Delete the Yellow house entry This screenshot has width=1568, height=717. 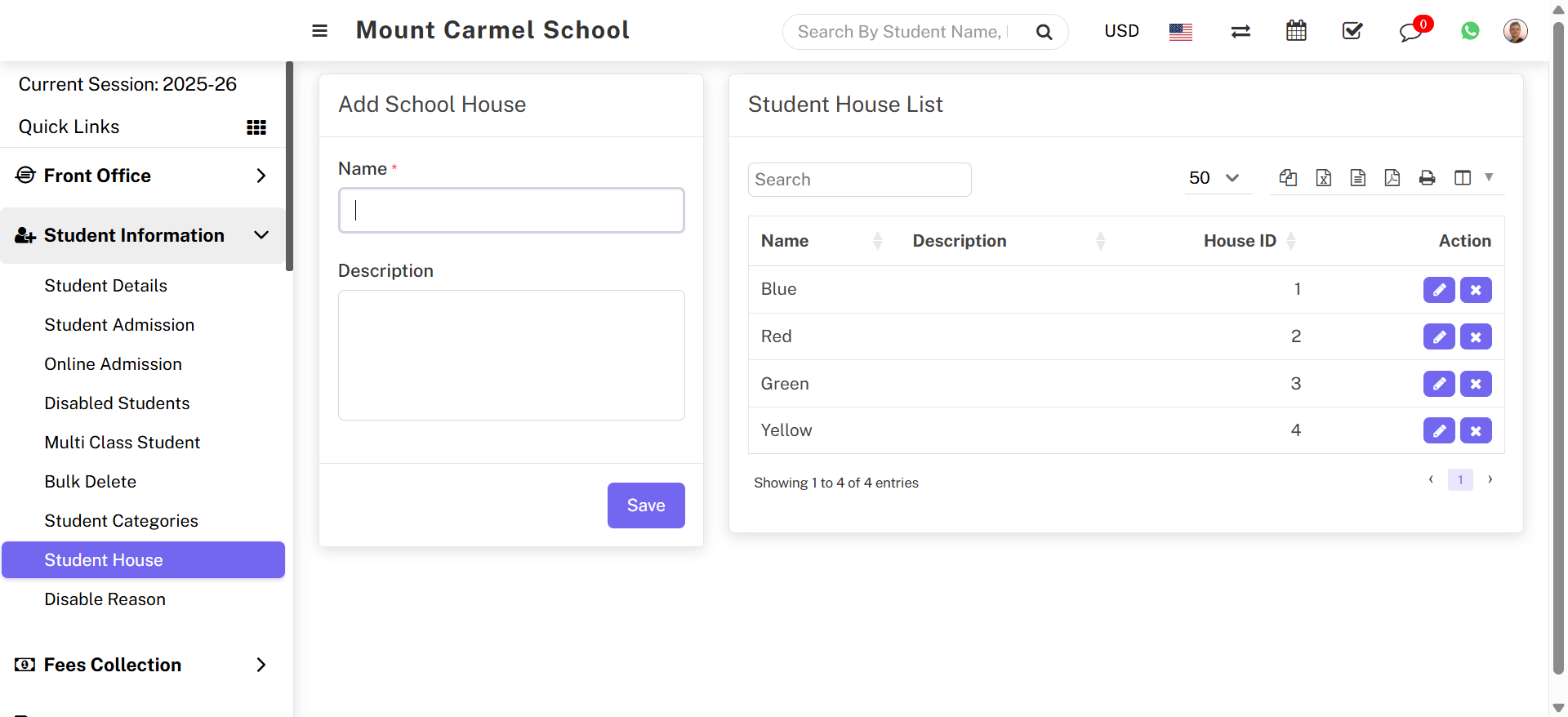click(x=1476, y=430)
